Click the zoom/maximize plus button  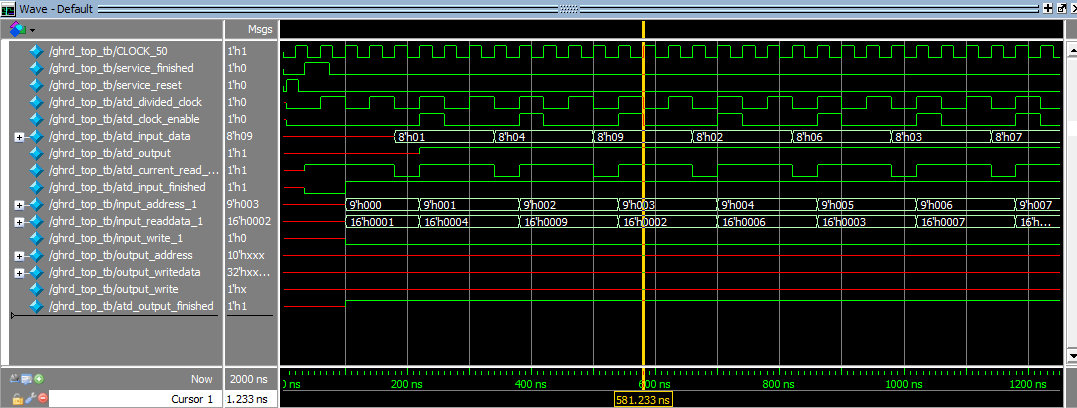tap(1047, 8)
